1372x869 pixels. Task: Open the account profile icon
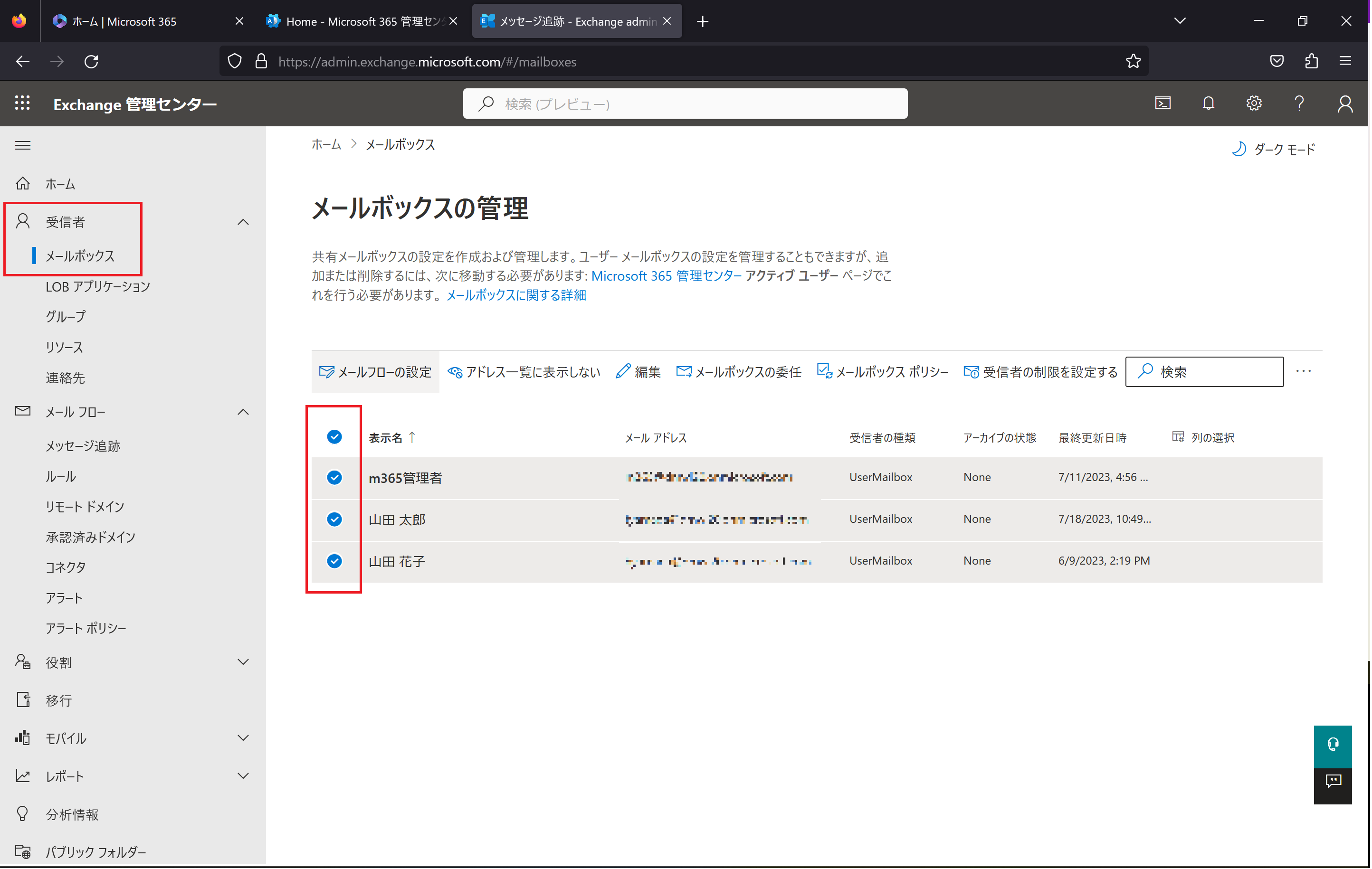click(x=1344, y=103)
